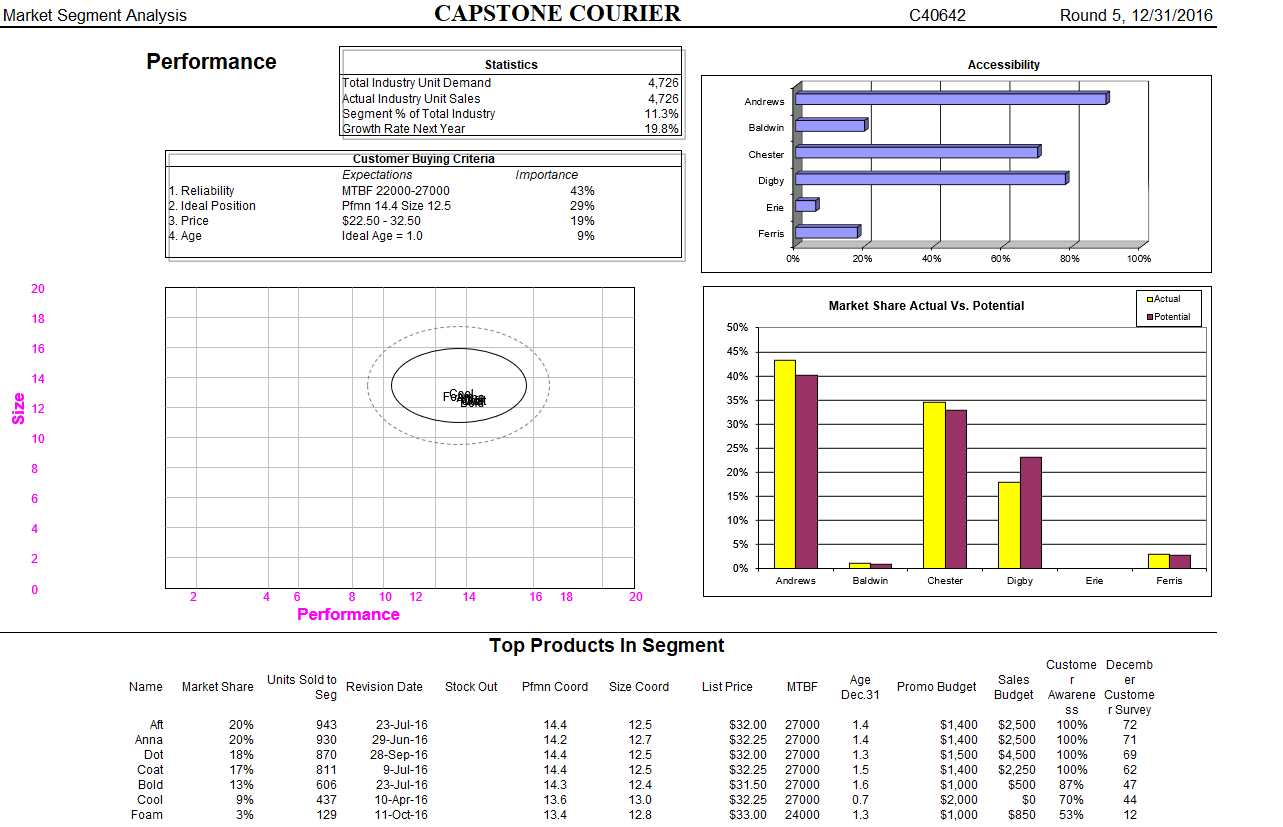The width and height of the screenshot is (1283, 827).
Task: Click the List Price column header
Action: coord(727,686)
